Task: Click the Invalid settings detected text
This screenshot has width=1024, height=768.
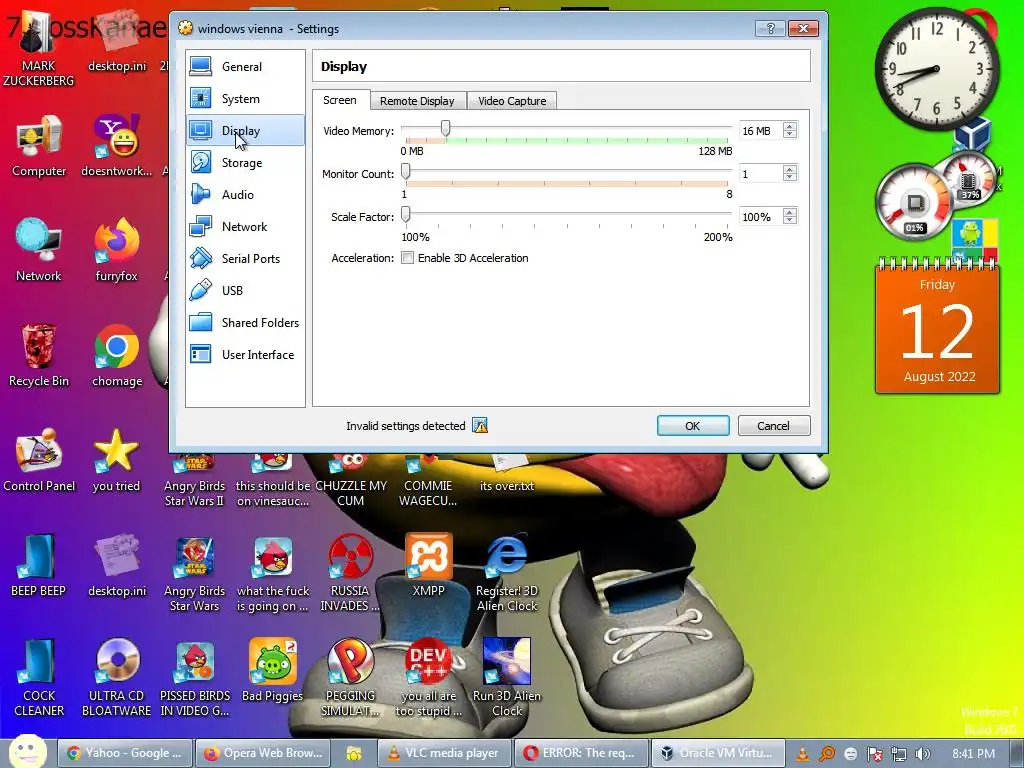Action: click(x=406, y=426)
